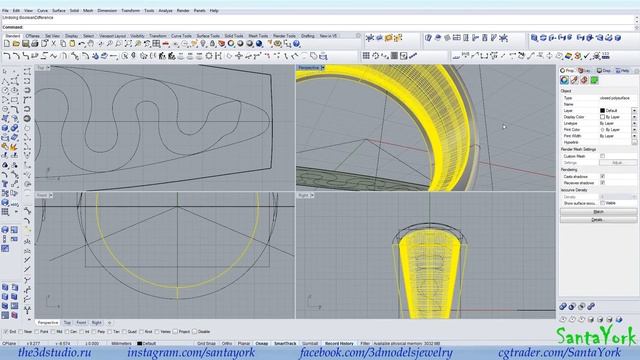Screen dimensions: 640x360
Task: Click the checkmark icon in the drafting toolbar
Action: point(587,56)
